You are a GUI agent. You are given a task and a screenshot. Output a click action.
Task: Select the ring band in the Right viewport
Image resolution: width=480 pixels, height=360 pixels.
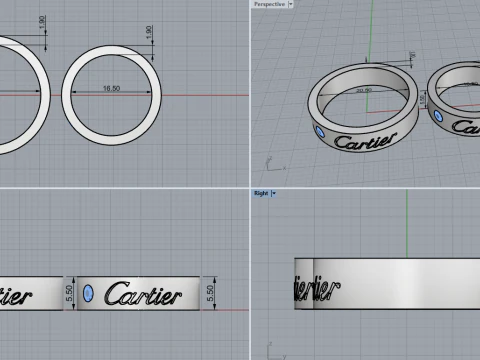pos(387,284)
